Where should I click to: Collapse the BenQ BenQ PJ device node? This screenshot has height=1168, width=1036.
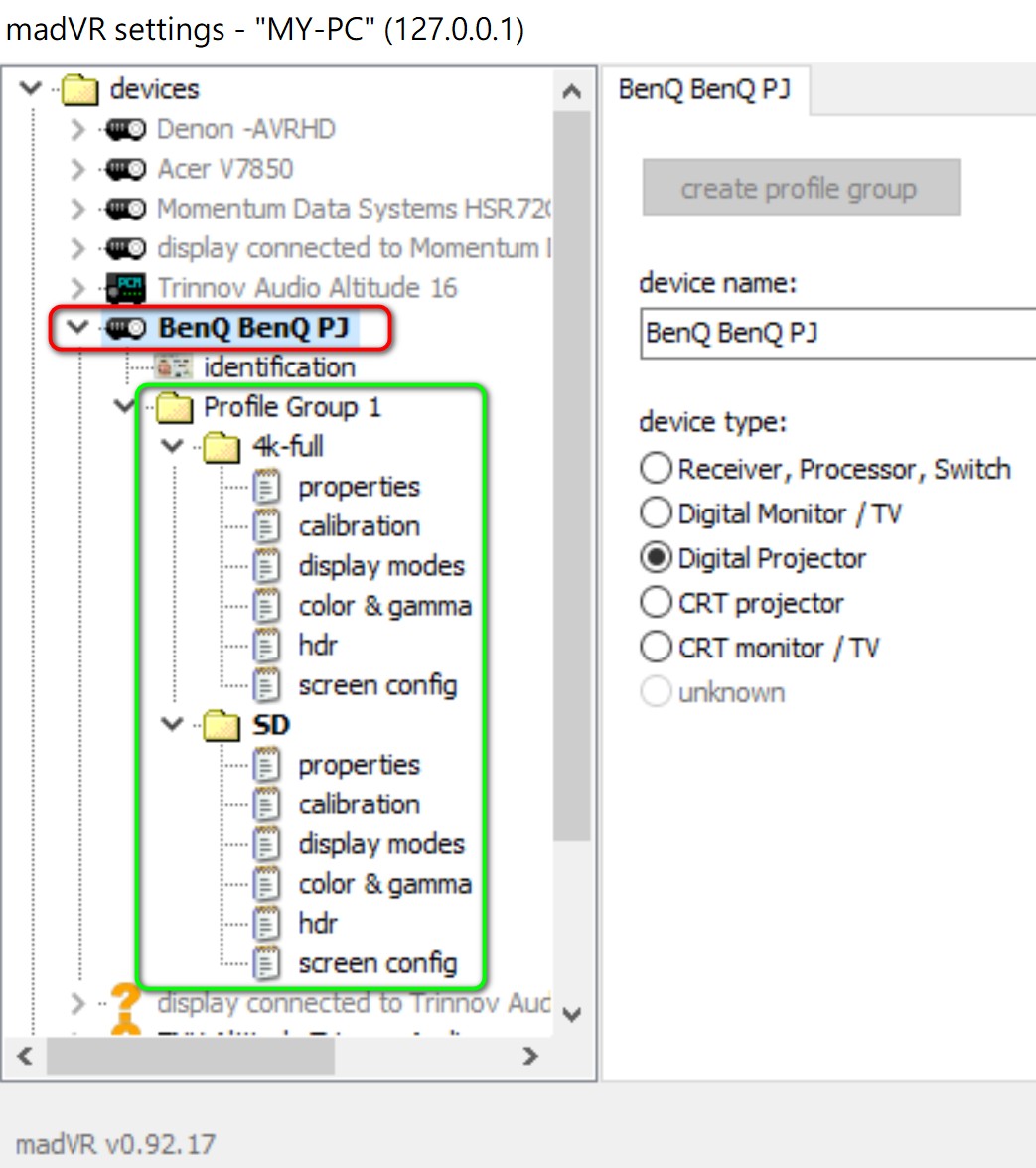pos(77,328)
